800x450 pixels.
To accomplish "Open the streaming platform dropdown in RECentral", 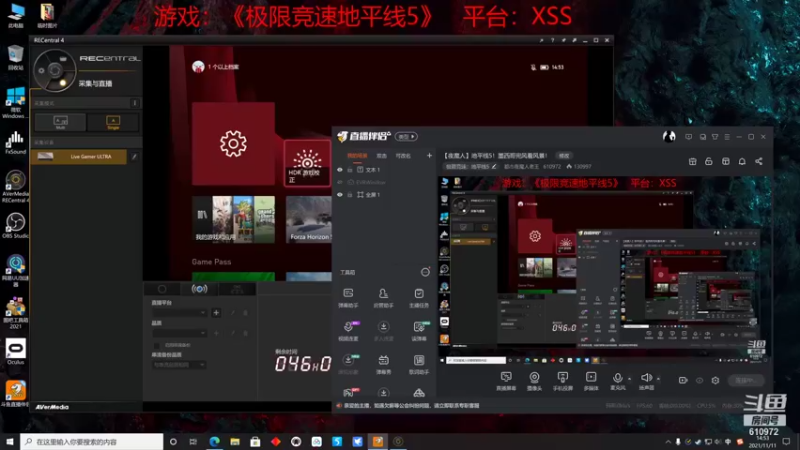I will click(179, 312).
